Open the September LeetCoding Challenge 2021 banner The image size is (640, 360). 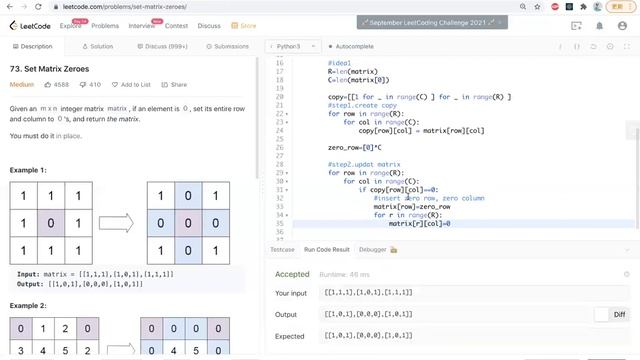pos(432,22)
